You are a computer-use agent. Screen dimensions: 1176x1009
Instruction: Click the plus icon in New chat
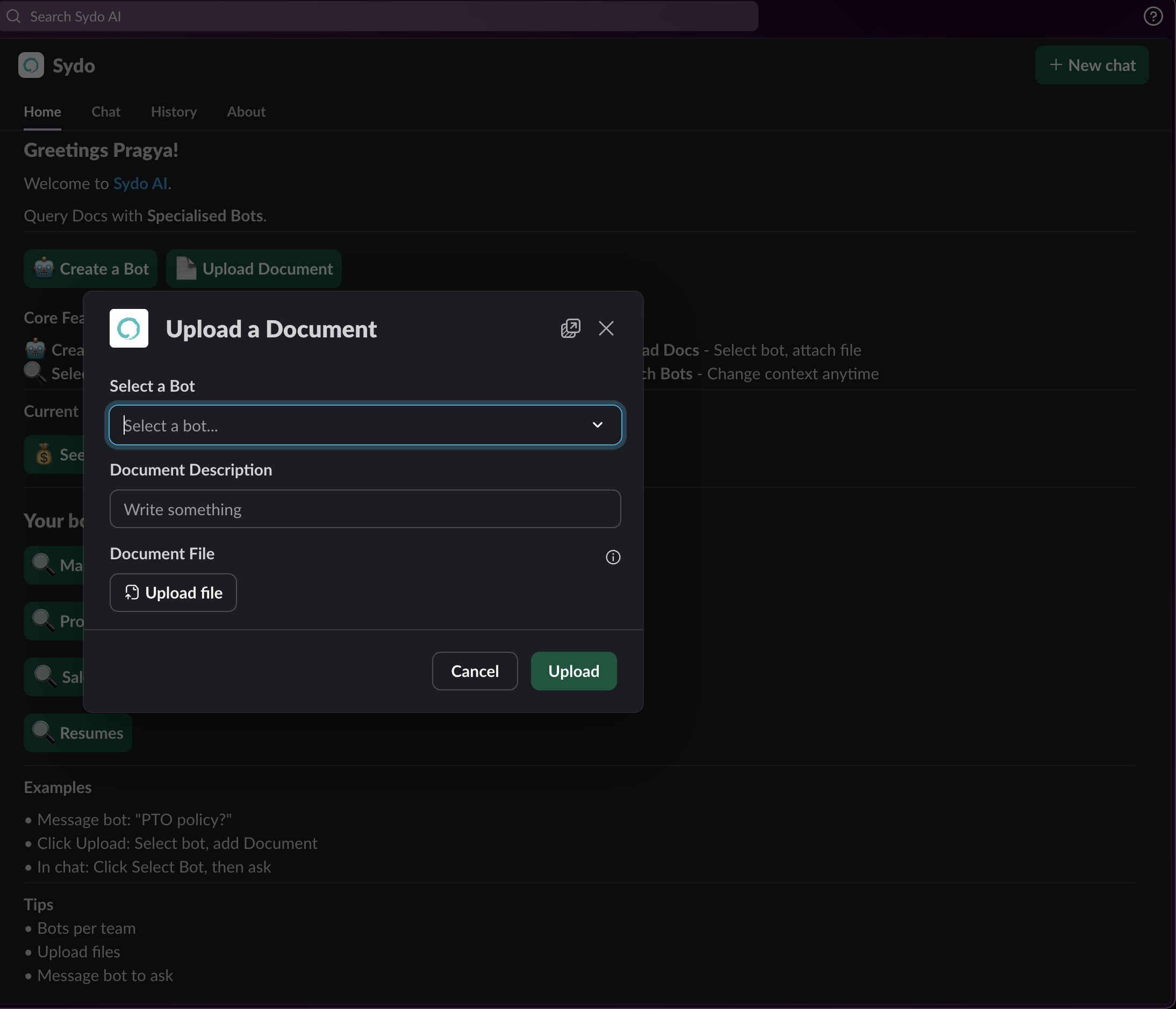tap(1056, 64)
